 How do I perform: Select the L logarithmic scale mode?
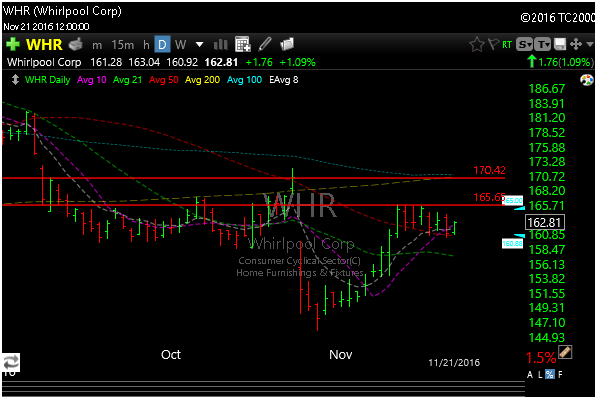(540, 375)
